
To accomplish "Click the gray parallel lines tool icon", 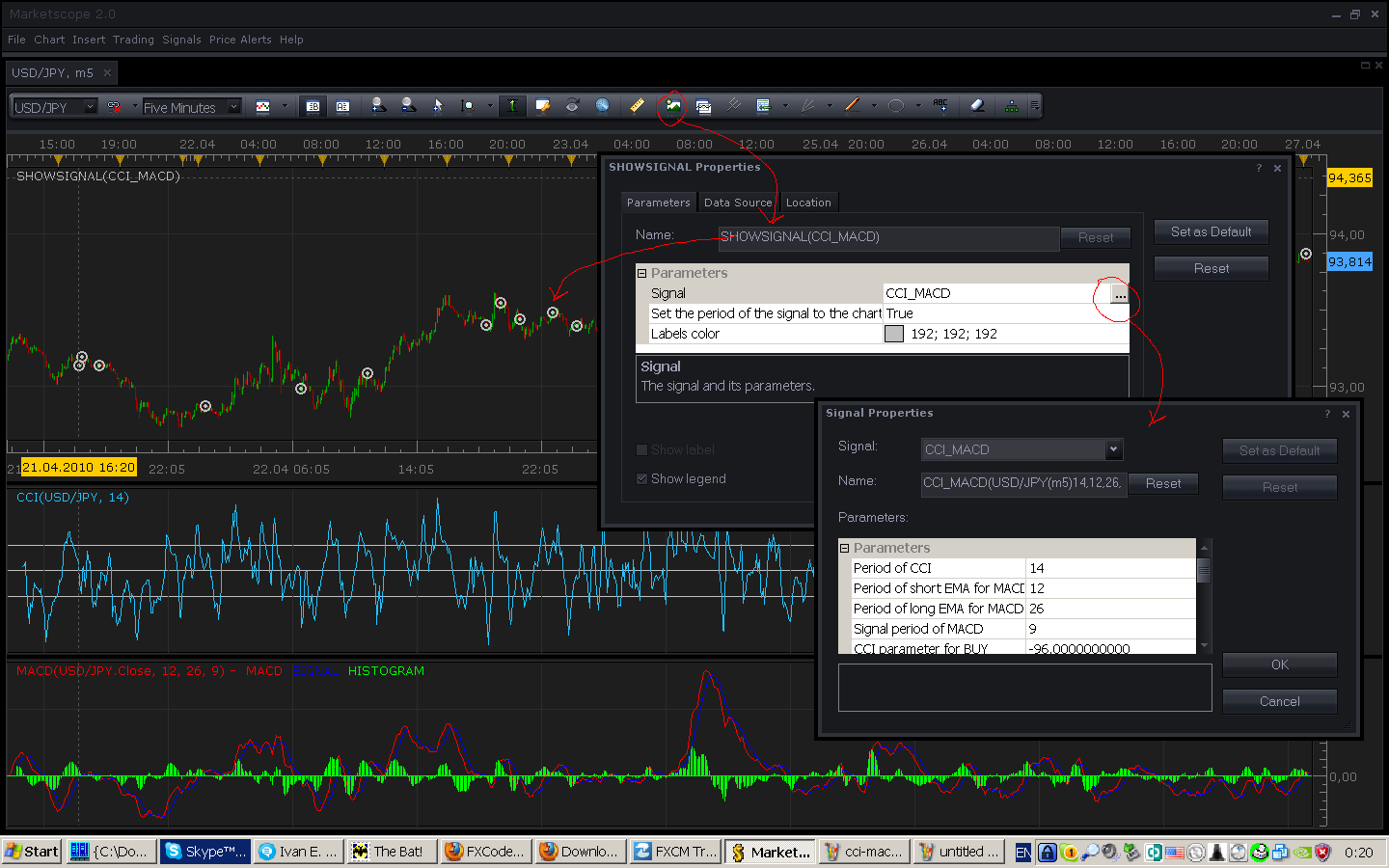I will pos(733,106).
